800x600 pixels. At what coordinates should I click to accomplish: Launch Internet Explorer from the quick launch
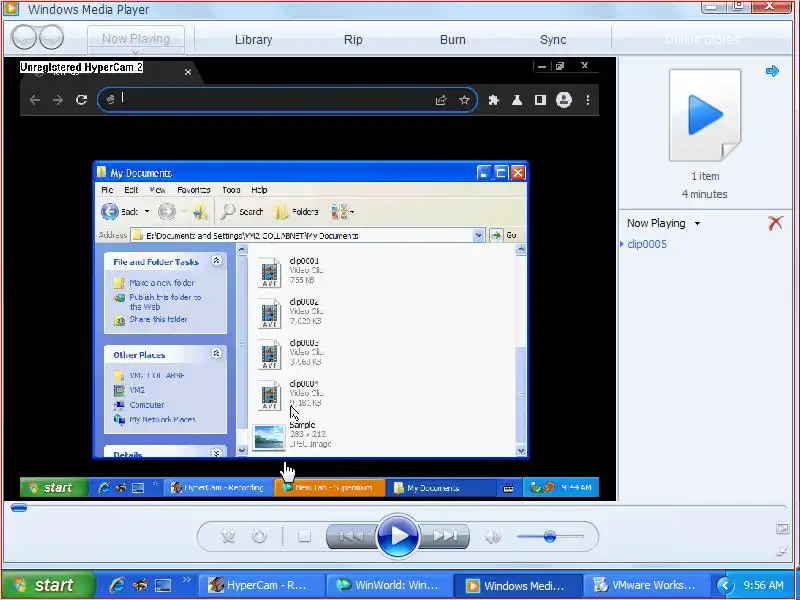tap(117, 585)
